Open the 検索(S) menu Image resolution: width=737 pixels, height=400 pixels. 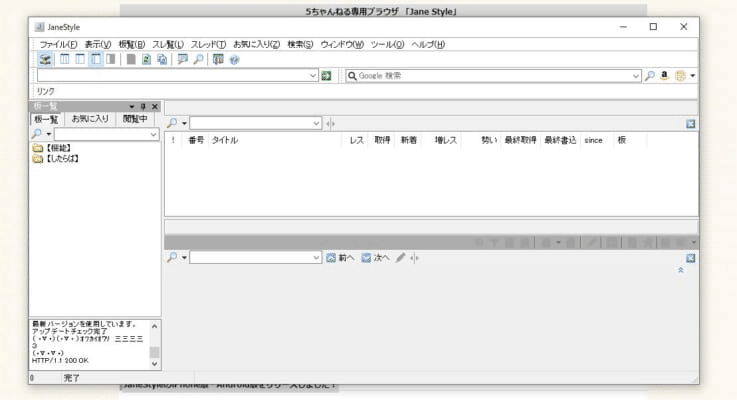point(300,44)
